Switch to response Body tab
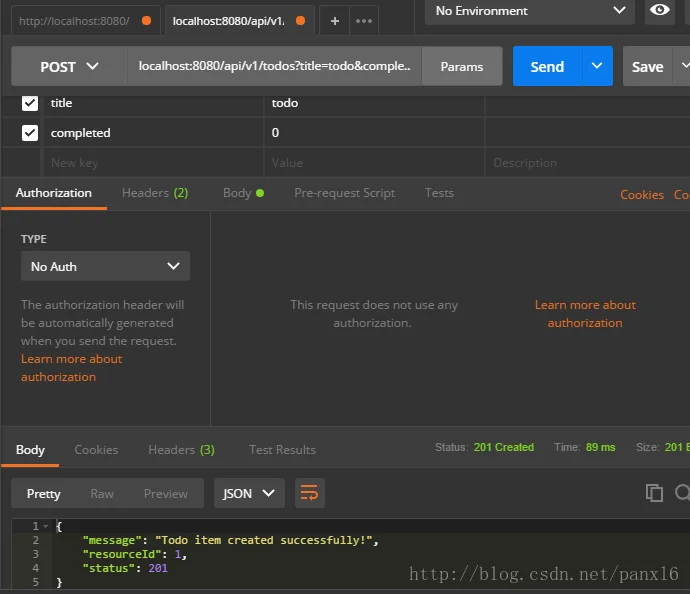This screenshot has width=690, height=594. [30, 450]
